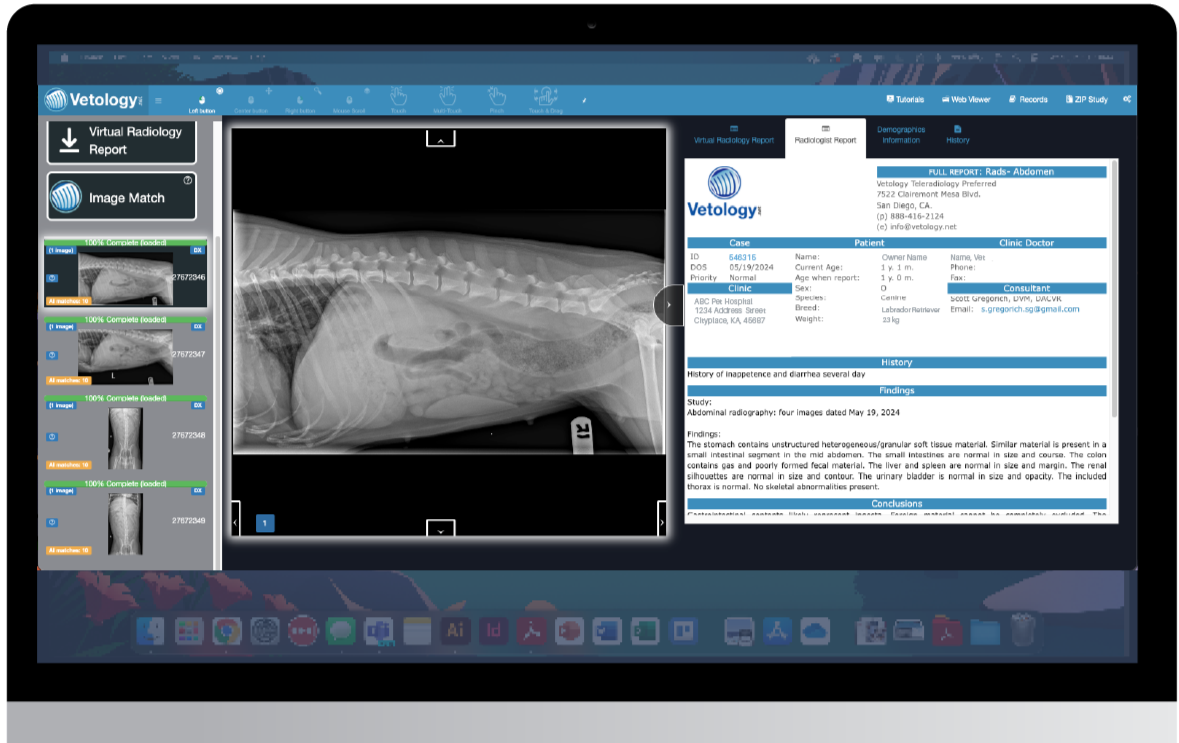
Task: Select the Right button mouse mode
Action: pos(299,100)
